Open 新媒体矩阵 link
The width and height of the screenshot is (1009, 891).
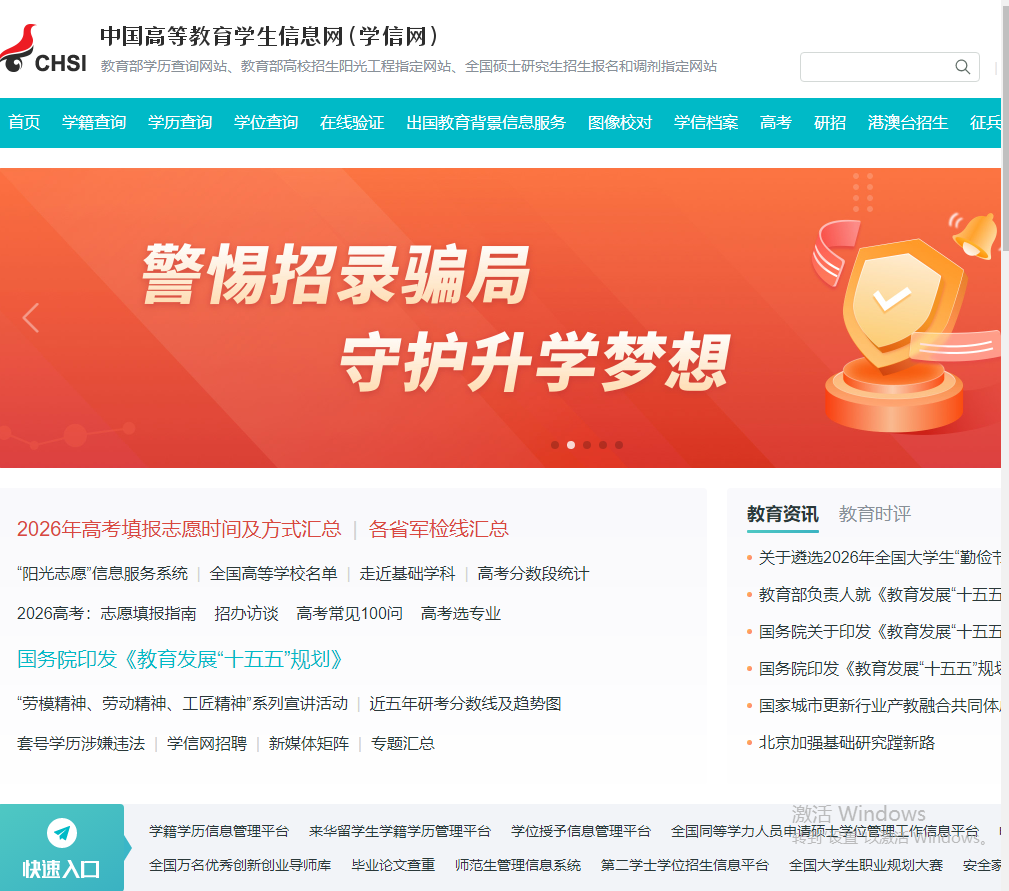(x=309, y=743)
